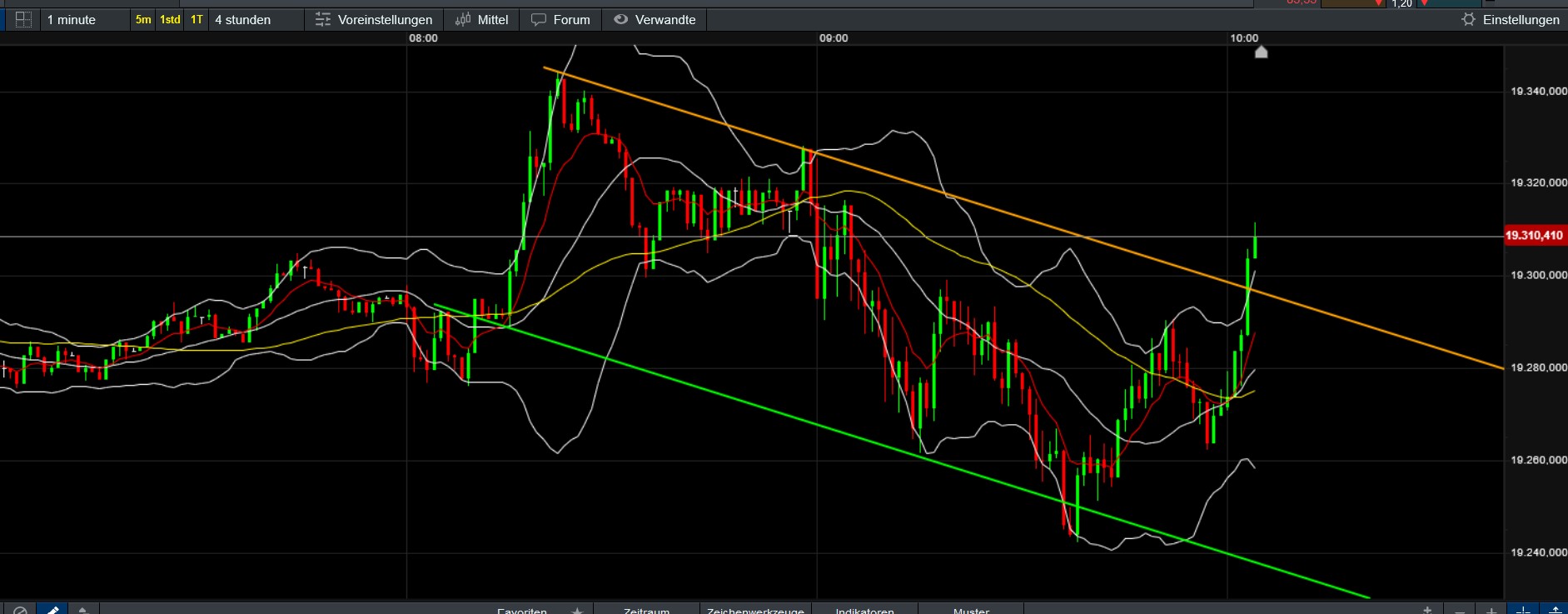1568x614 pixels.
Task: Open the 1 minute interval dropdown
Action: click(x=83, y=19)
